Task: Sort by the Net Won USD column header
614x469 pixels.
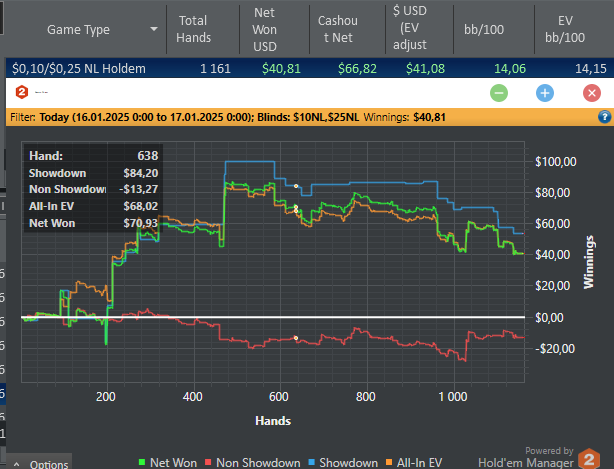Action: pyautogui.click(x=265, y=29)
